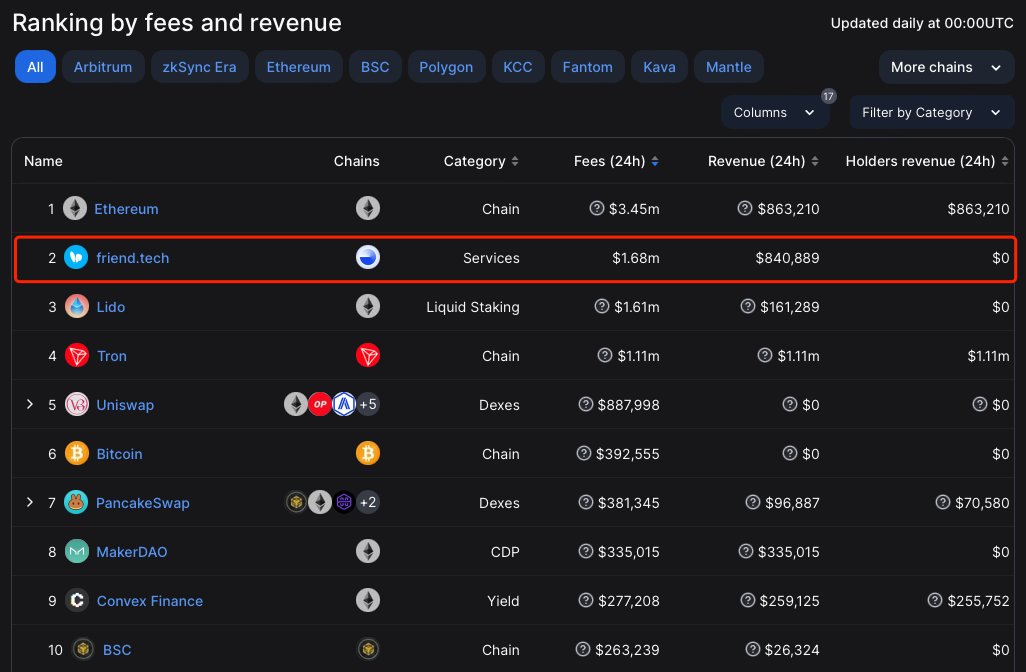Screen dimensions: 1026x672
Task: Click the PancakeSwap bunny logo
Action: (76, 503)
